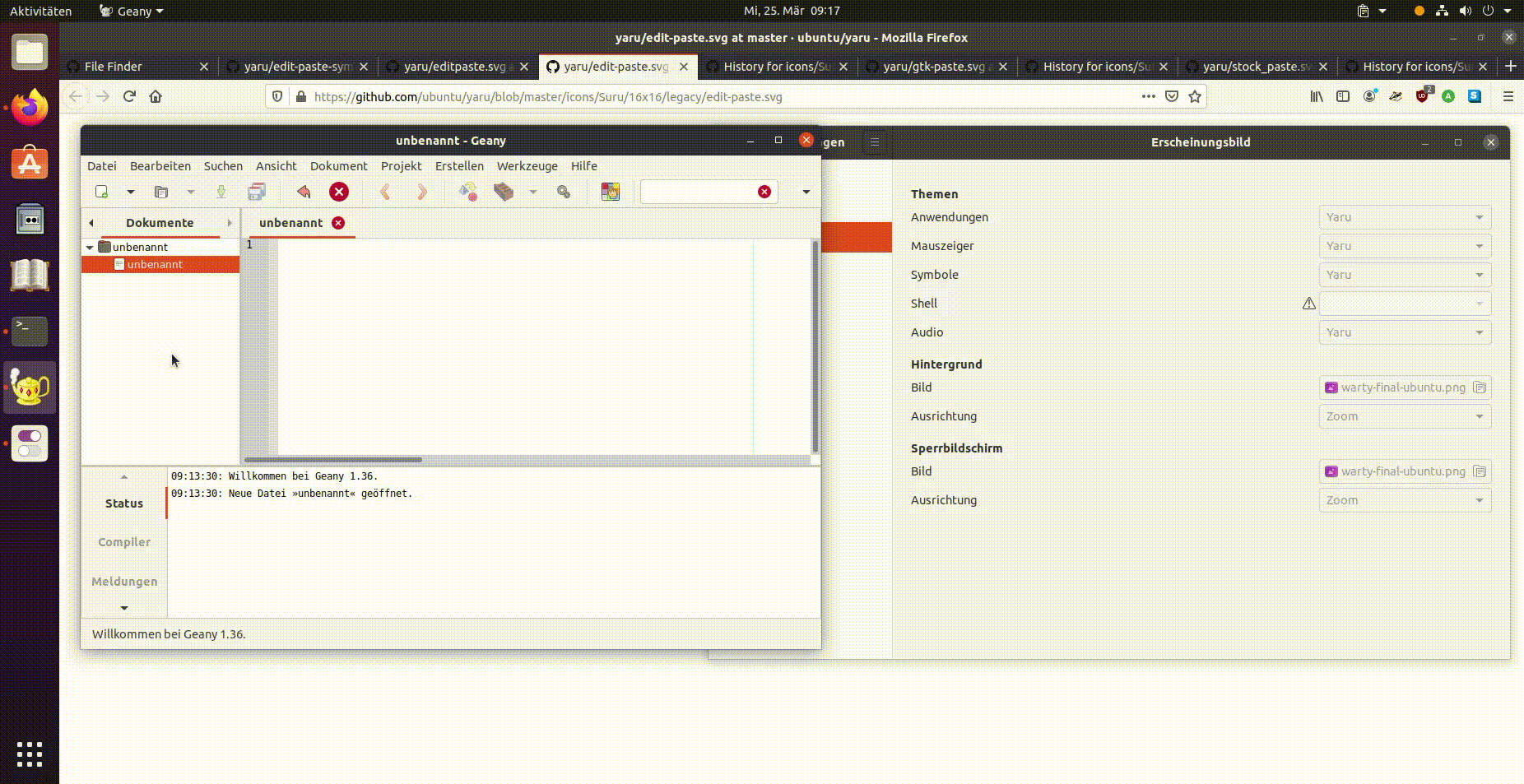Open the Firefox Library icon

point(1317,96)
